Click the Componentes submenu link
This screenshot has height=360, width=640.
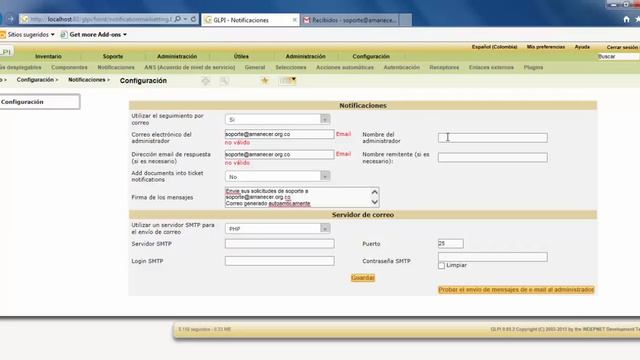click(69, 67)
